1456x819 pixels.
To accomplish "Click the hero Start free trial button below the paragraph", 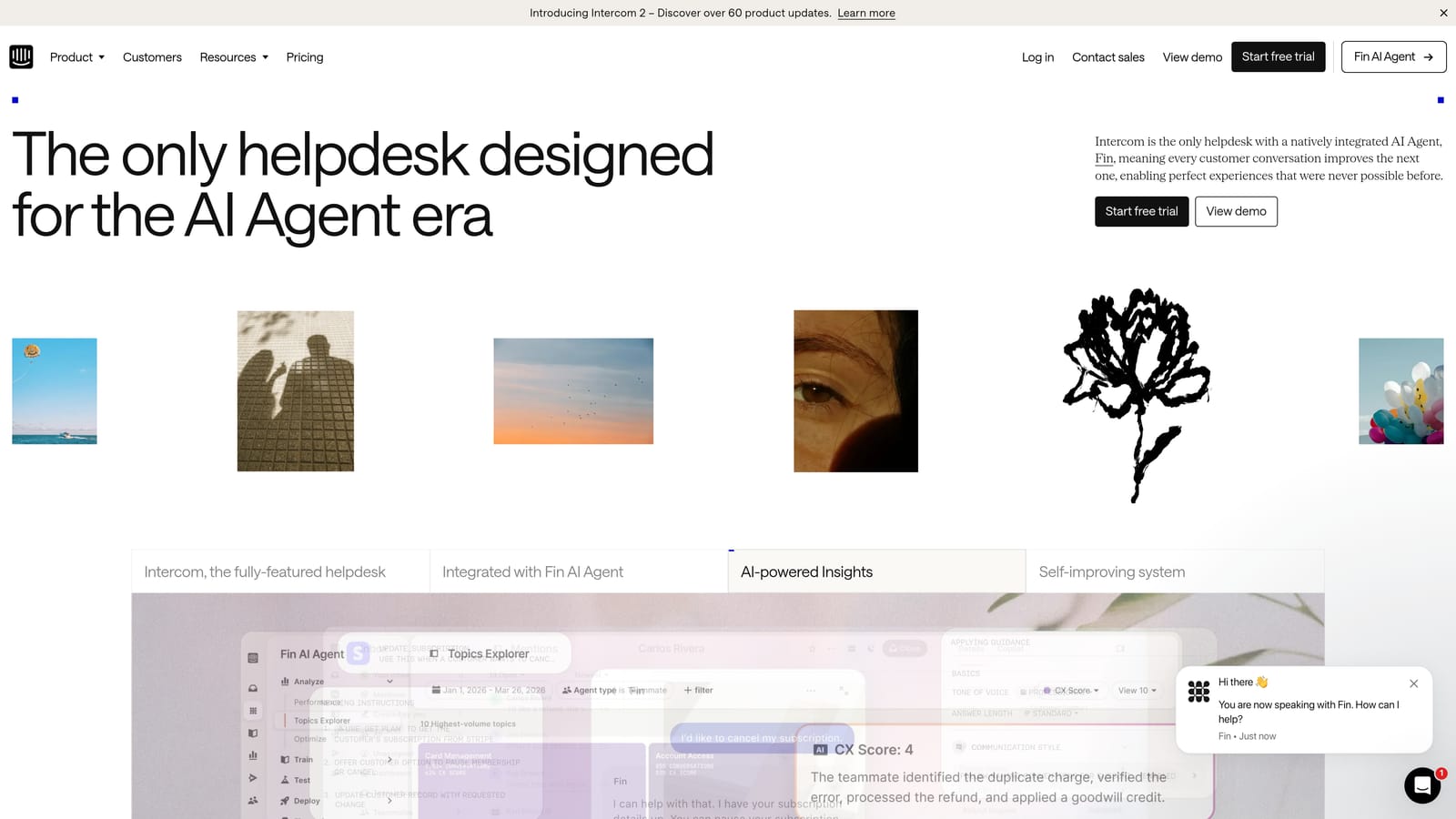I will (x=1141, y=211).
